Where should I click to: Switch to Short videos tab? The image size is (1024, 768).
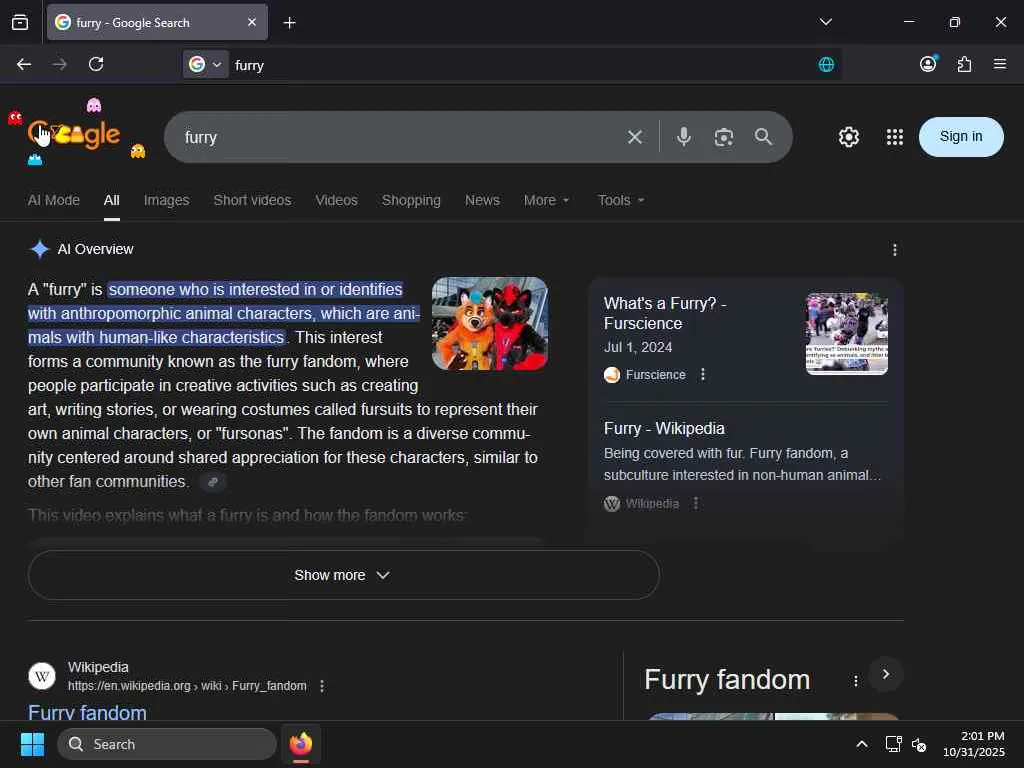[x=252, y=200]
